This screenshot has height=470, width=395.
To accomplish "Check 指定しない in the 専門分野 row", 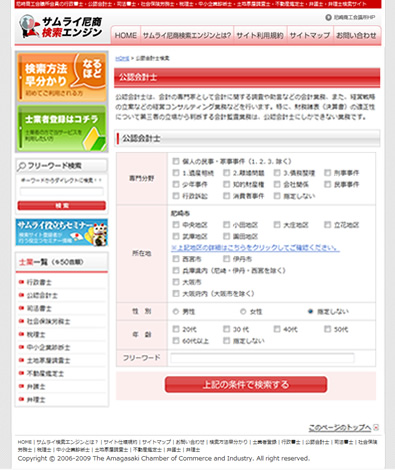I will click(277, 196).
